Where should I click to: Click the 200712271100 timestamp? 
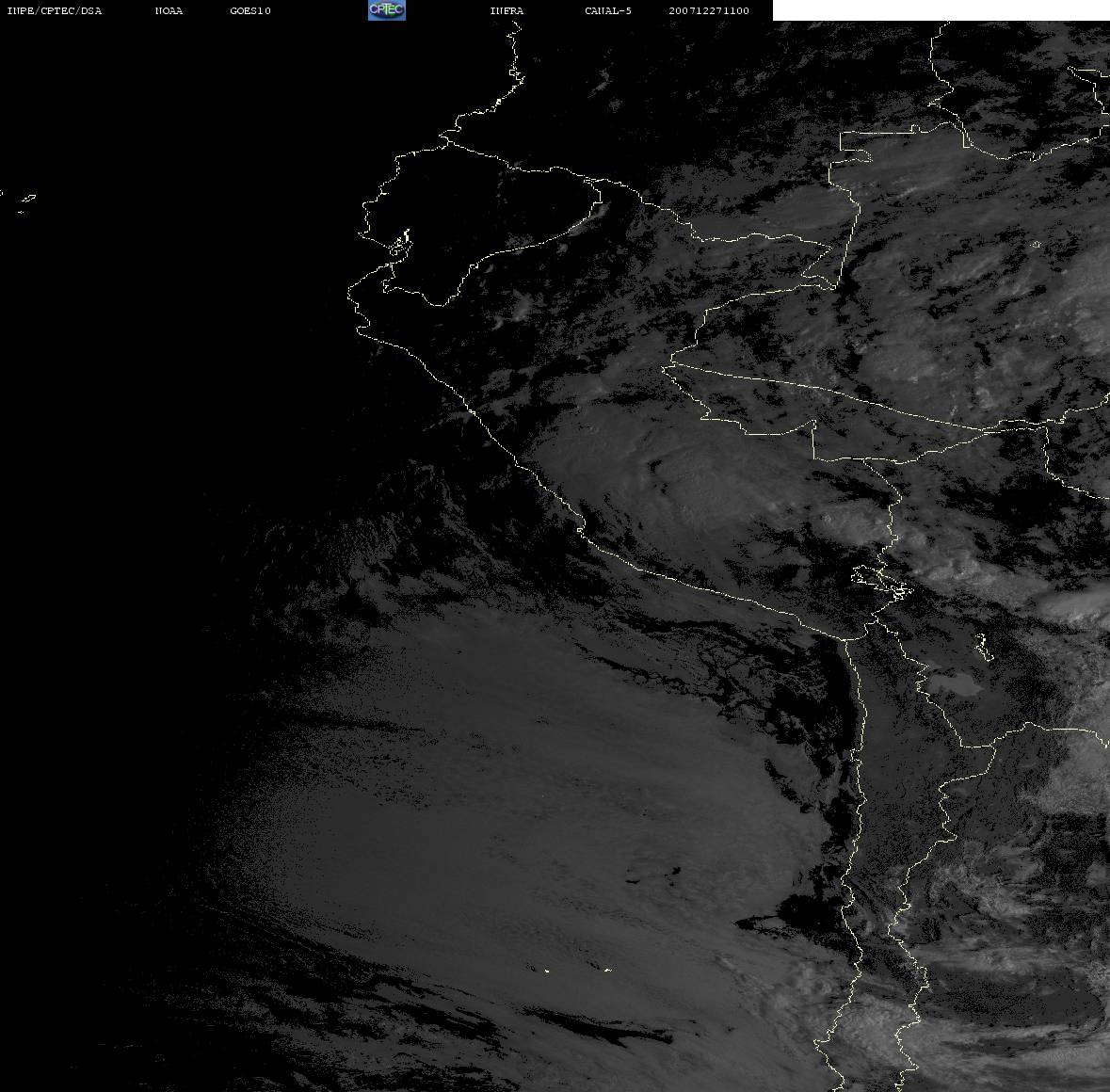click(709, 11)
